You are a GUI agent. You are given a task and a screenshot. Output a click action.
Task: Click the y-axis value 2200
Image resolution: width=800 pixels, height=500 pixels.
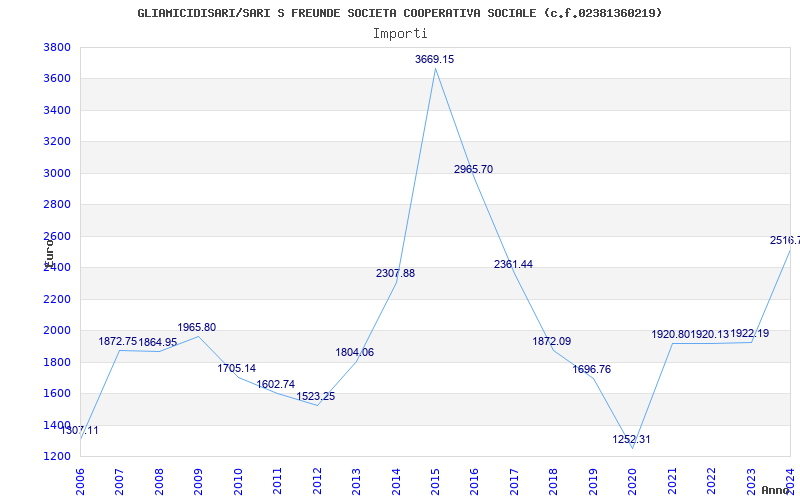coord(57,299)
